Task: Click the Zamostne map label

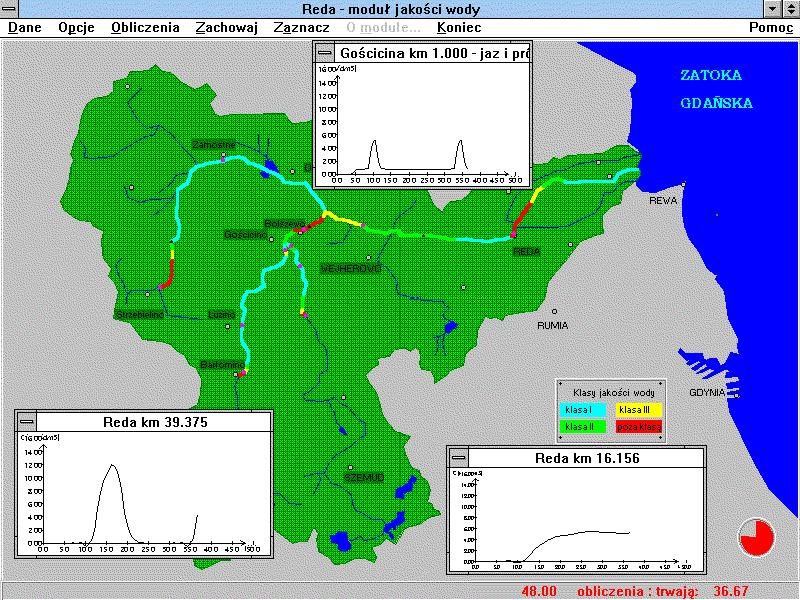Action: pos(214,144)
